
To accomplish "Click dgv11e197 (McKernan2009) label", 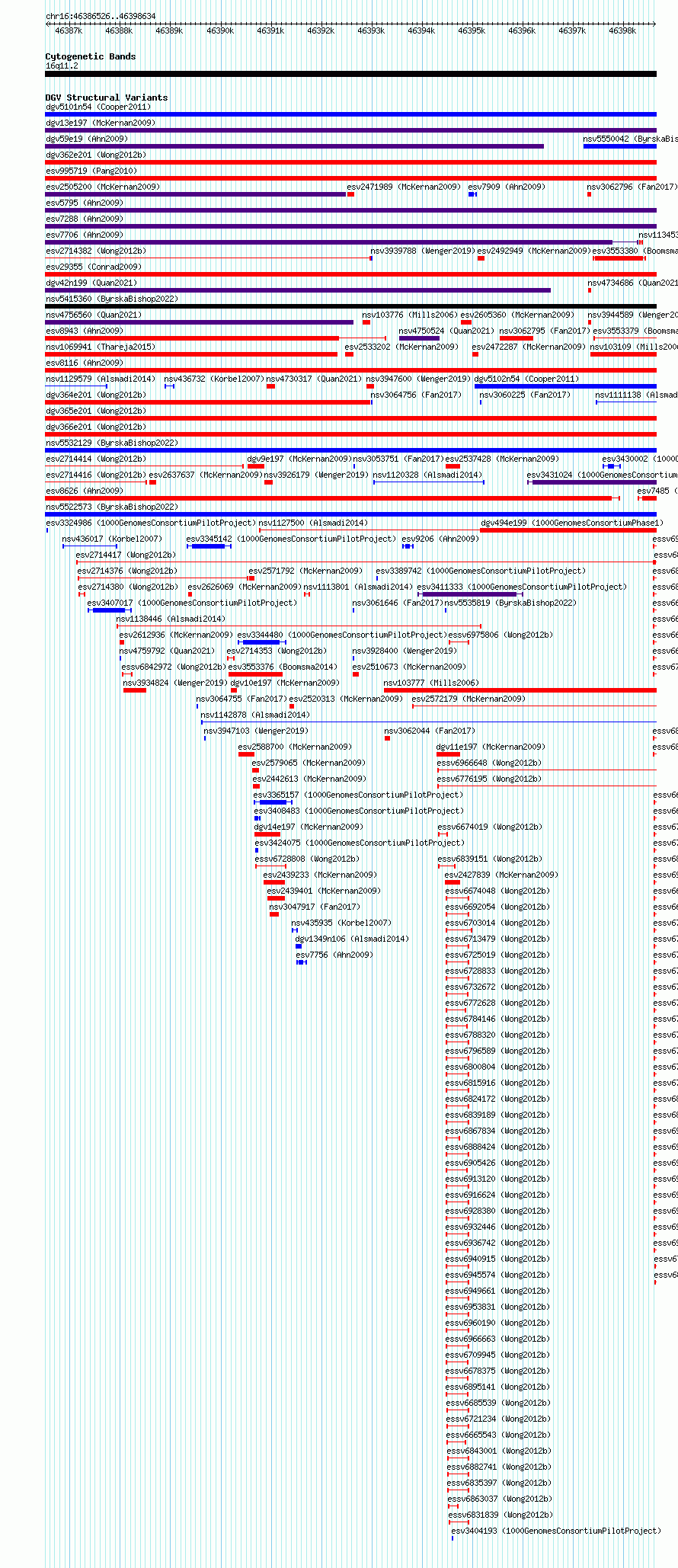I will [x=491, y=747].
